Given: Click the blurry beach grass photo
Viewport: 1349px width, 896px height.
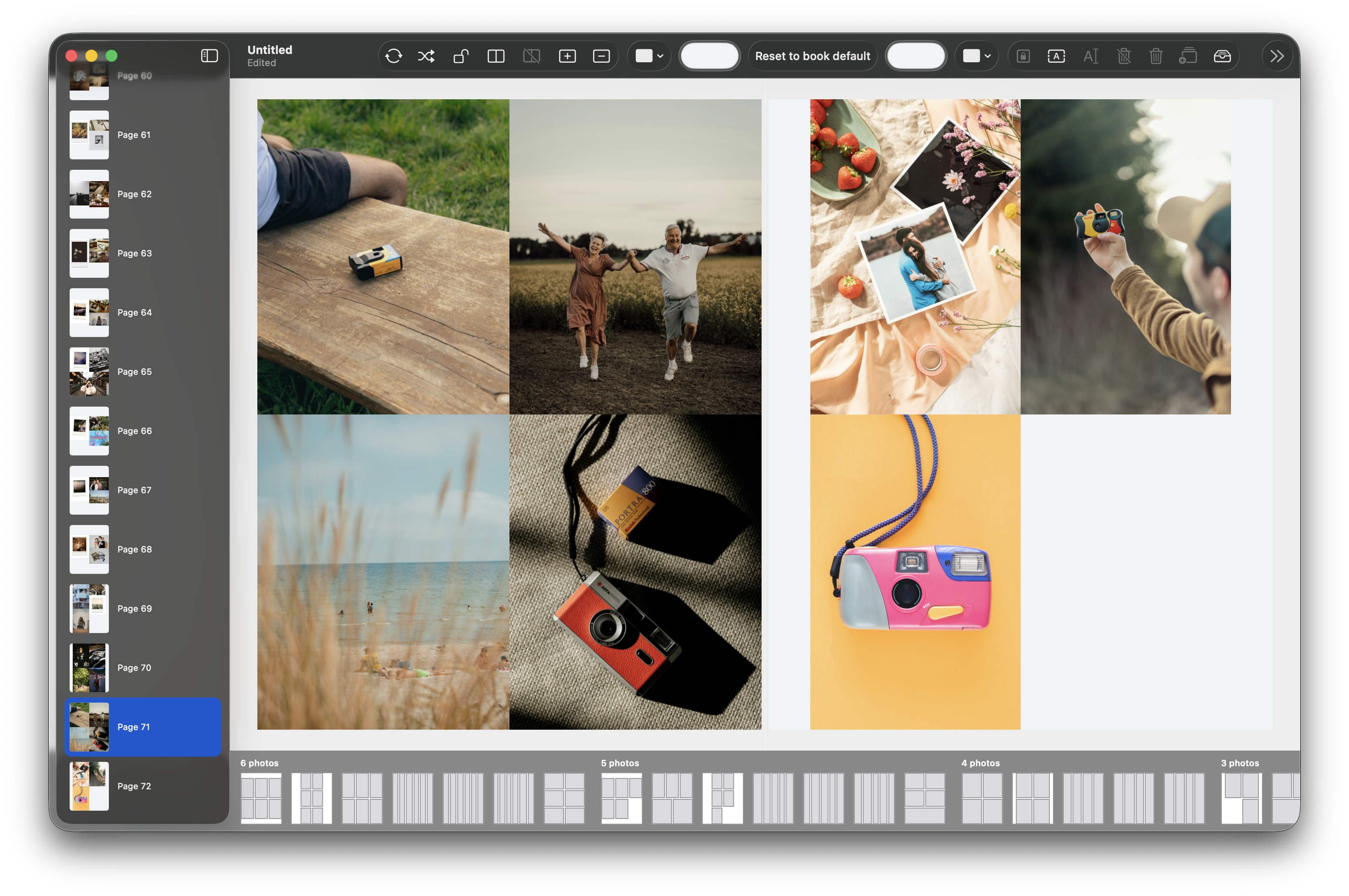Looking at the screenshot, I should tap(383, 572).
